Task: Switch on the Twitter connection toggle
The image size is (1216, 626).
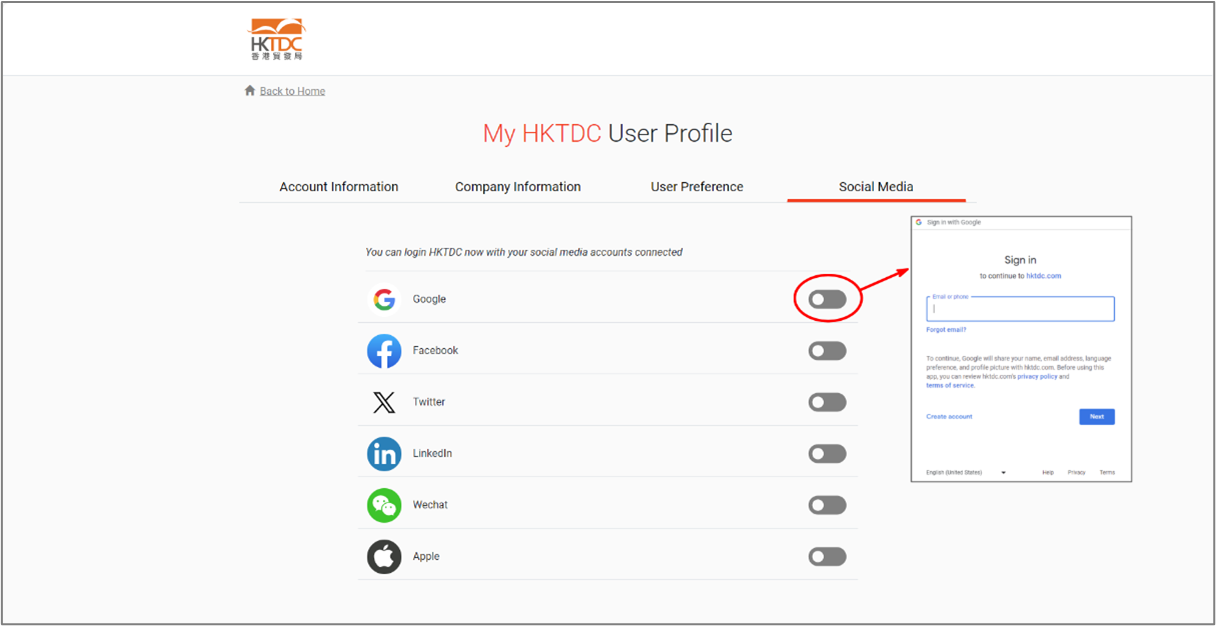Action: (x=827, y=402)
